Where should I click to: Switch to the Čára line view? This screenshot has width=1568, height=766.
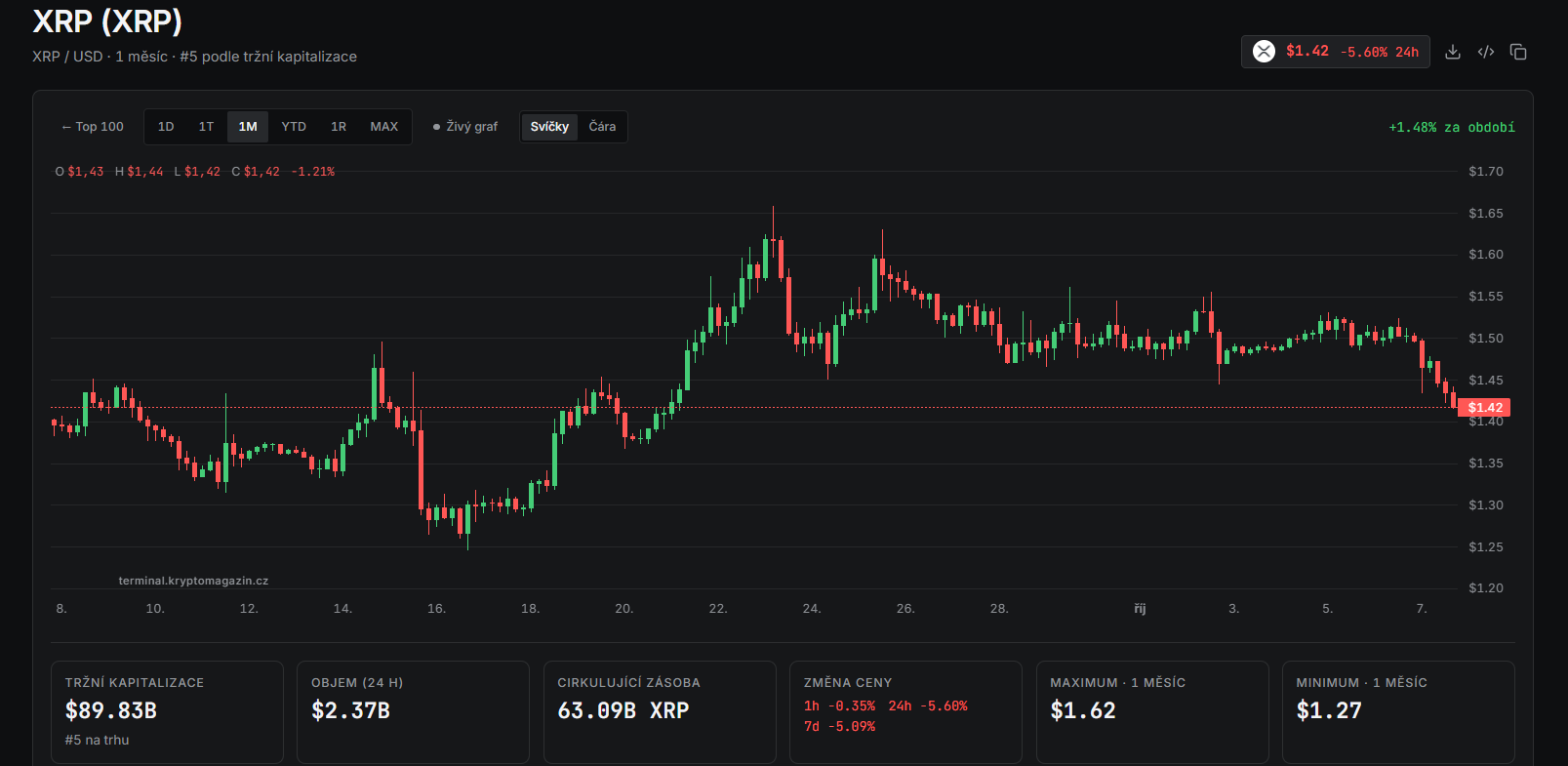pos(602,127)
